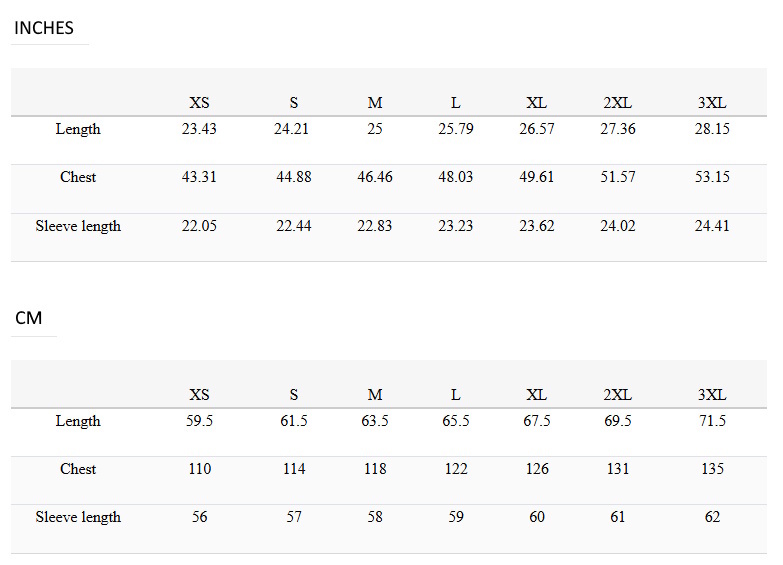Select the Length row label in inches table

[78, 129]
